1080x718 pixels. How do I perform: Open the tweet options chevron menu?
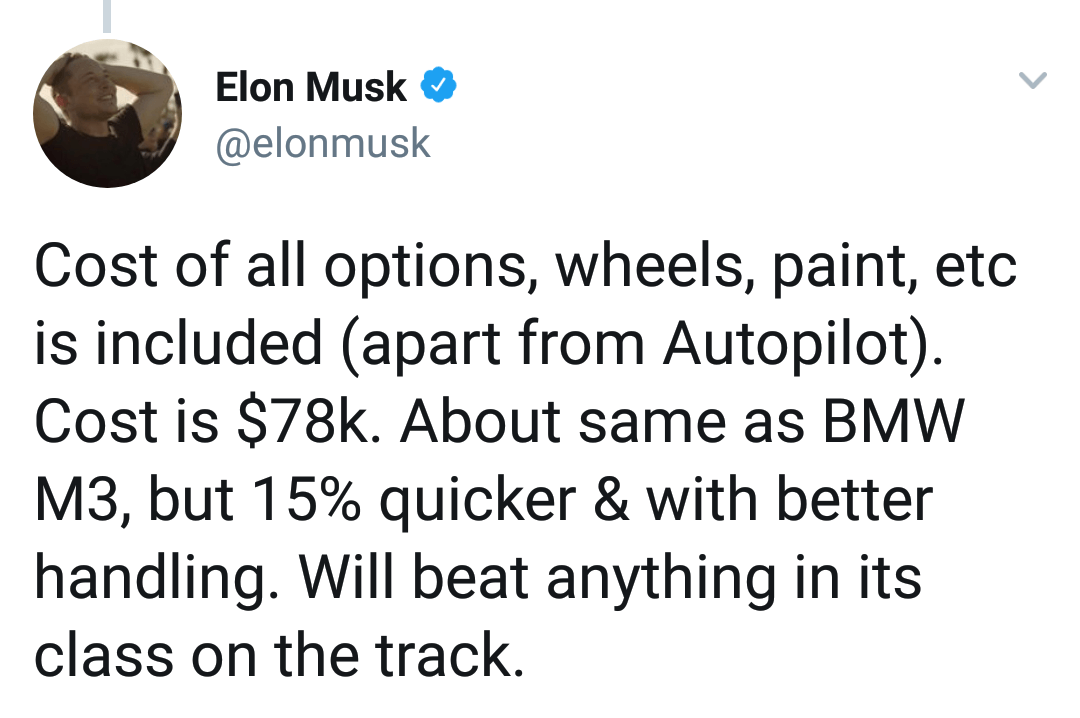tap(1032, 80)
